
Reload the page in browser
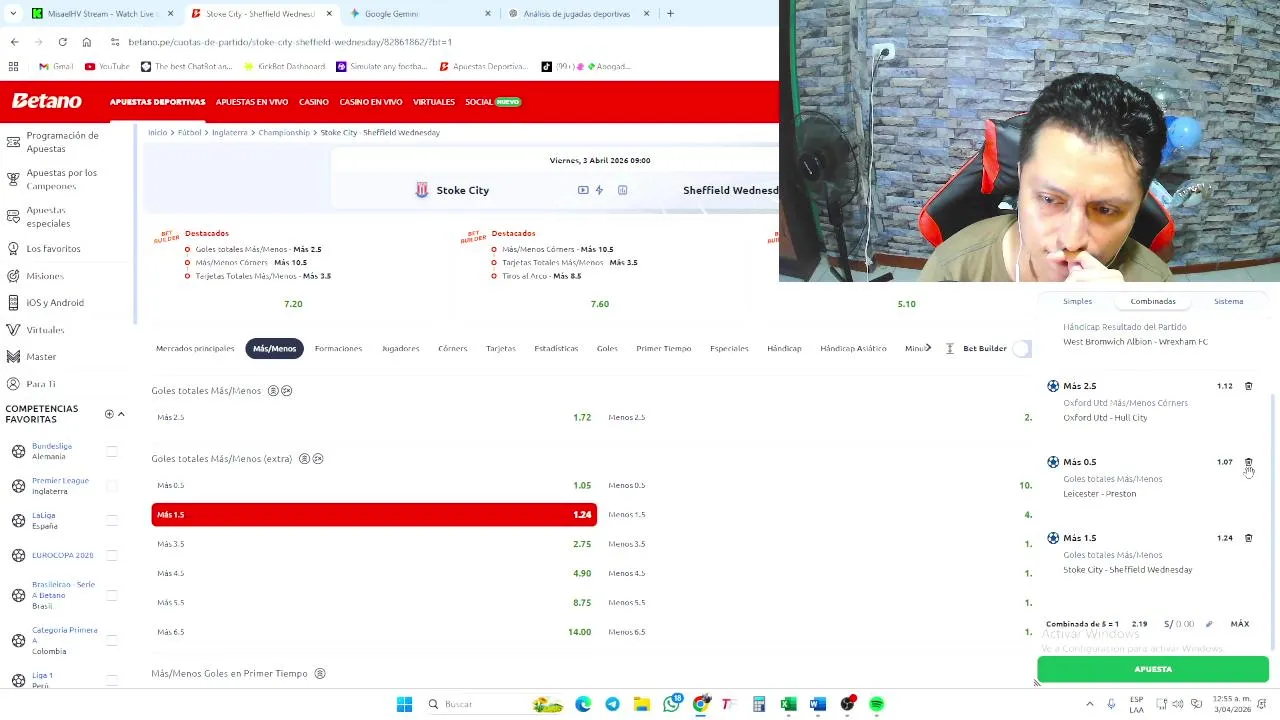[x=62, y=42]
